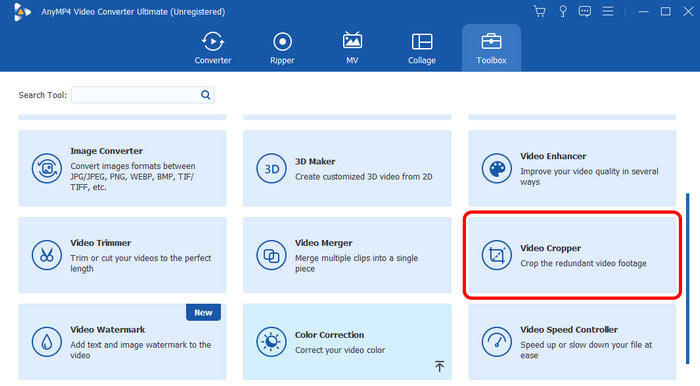Image resolution: width=700 pixels, height=386 pixels.
Task: Open Video Cropper title
Action: click(550, 248)
